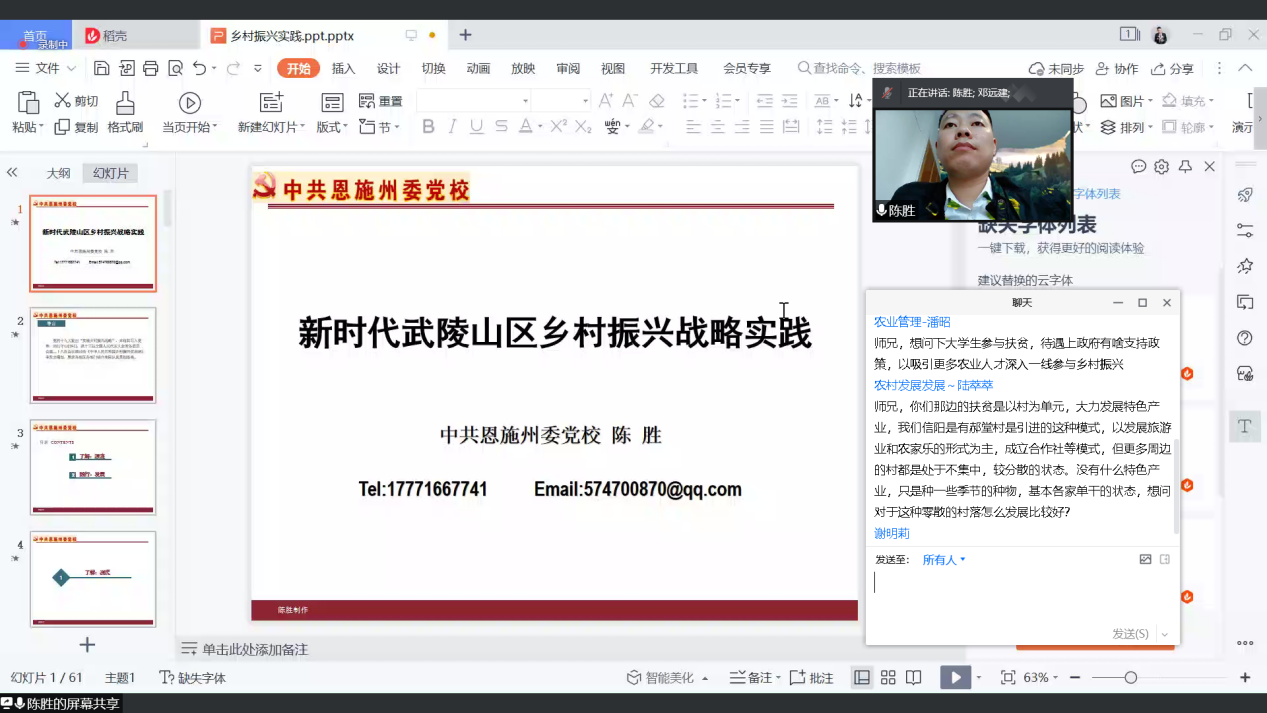Click the save icon in quick access toolbar
This screenshot has width=1267, height=713.
pyautogui.click(x=101, y=68)
